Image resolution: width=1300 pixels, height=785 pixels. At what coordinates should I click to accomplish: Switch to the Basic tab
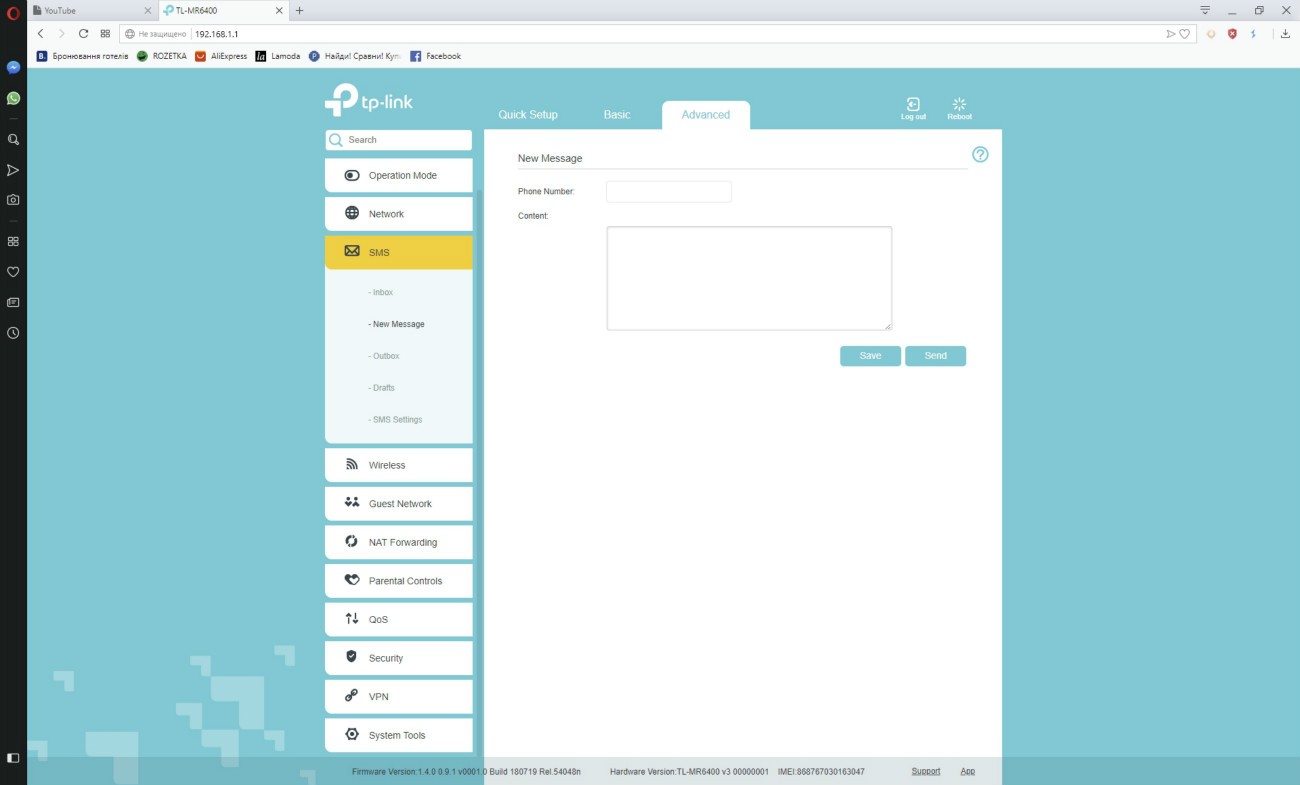(x=617, y=115)
